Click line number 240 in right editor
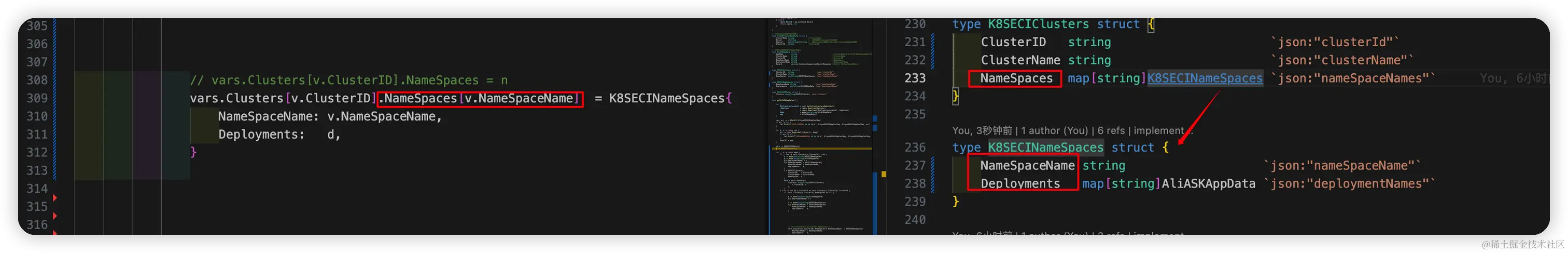The height and width of the screenshot is (253, 1568). (915, 219)
